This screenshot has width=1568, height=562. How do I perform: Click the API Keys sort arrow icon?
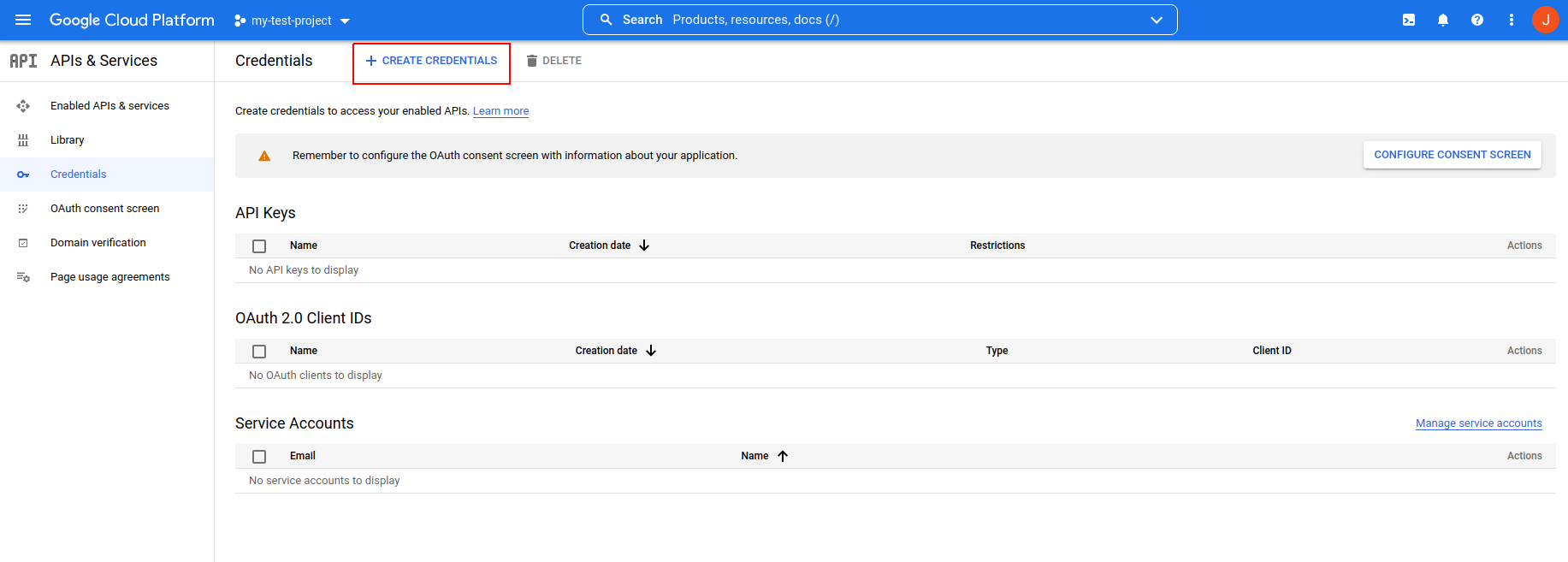point(644,246)
